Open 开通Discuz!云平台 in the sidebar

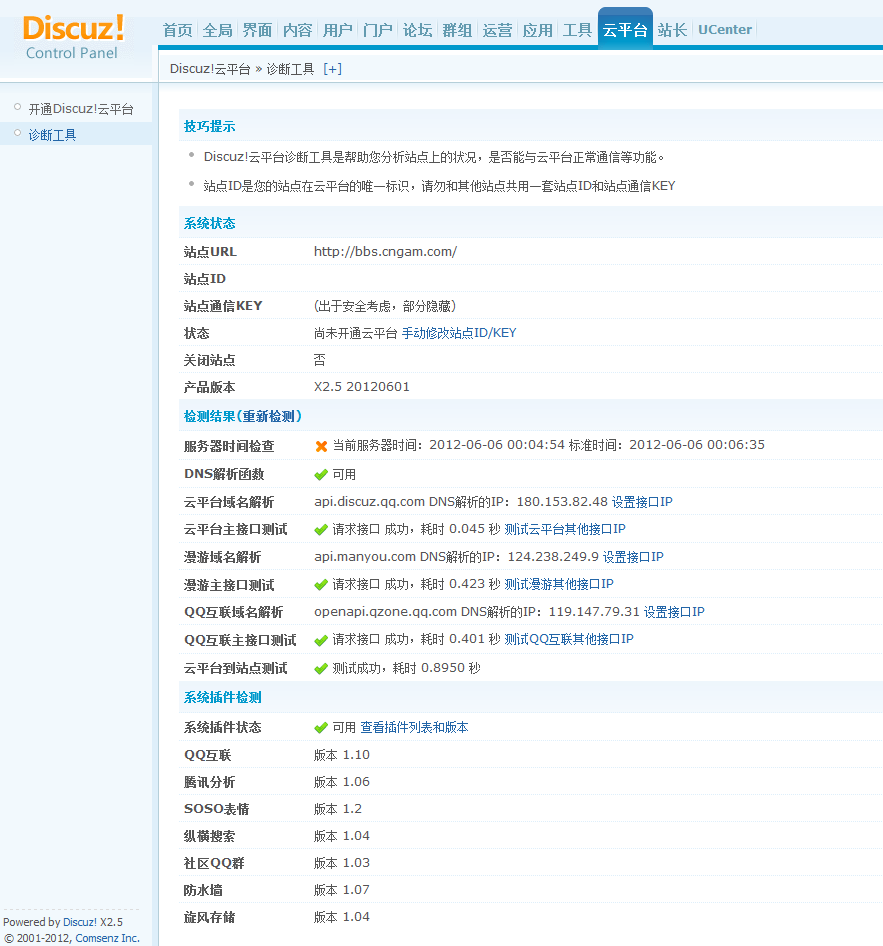[81, 109]
